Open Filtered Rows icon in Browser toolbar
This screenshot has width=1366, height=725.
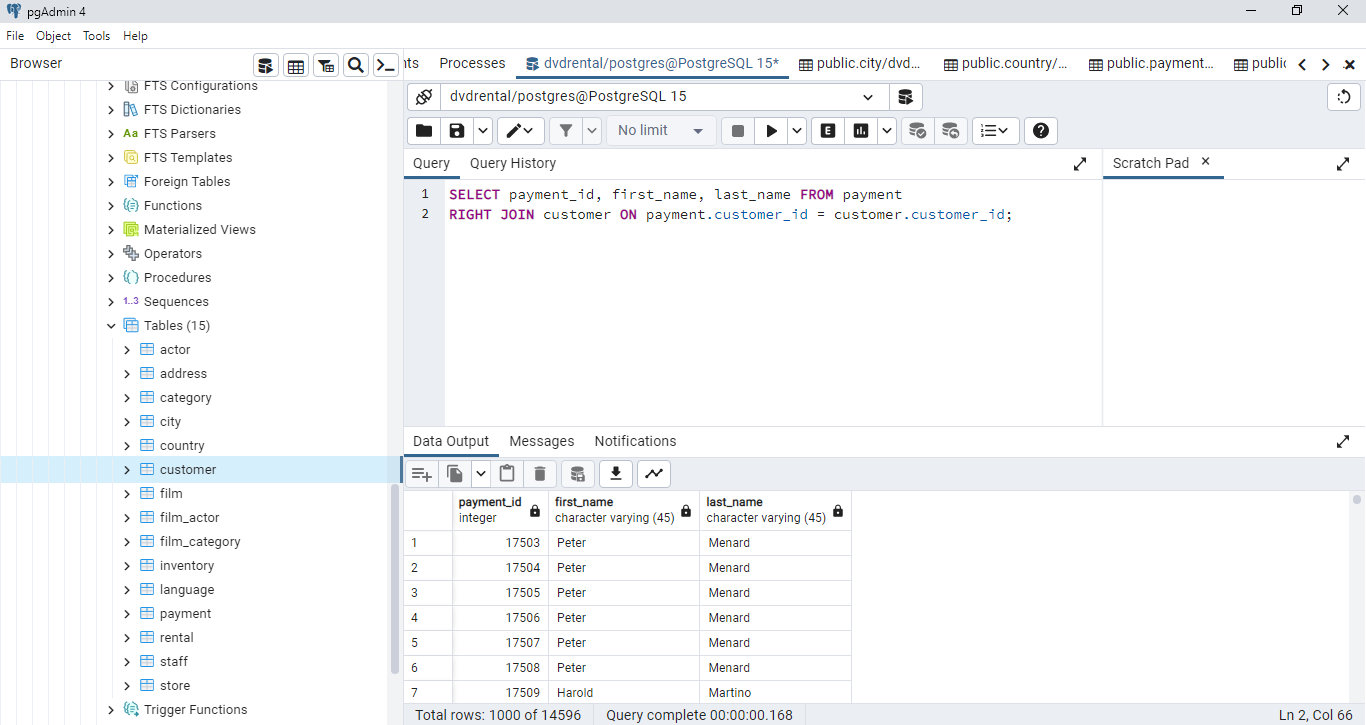326,66
